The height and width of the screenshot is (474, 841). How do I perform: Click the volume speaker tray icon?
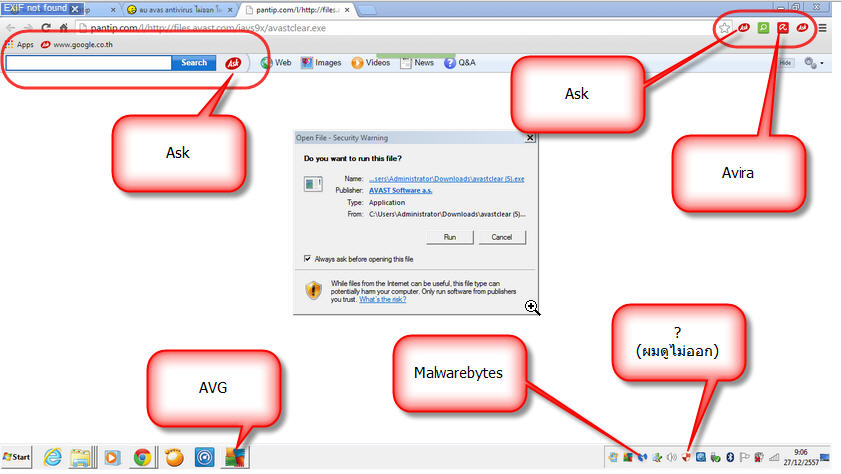672,457
